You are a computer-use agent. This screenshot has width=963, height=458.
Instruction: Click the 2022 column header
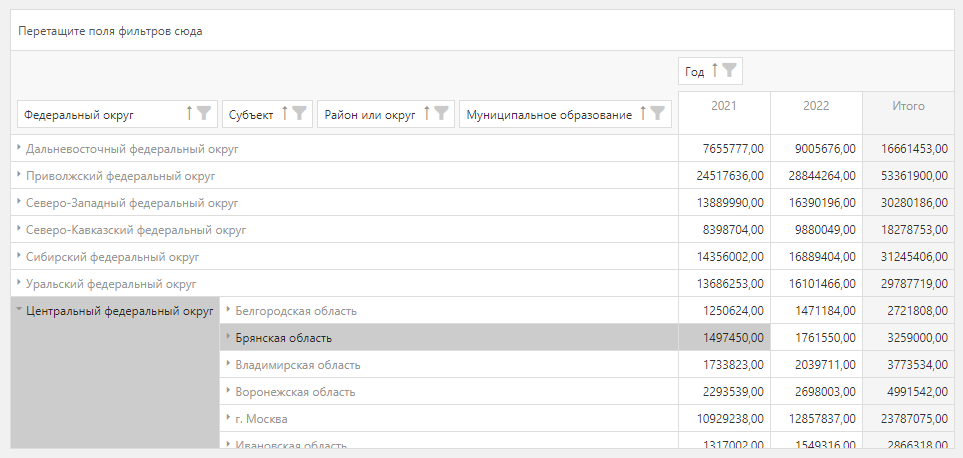click(816, 106)
